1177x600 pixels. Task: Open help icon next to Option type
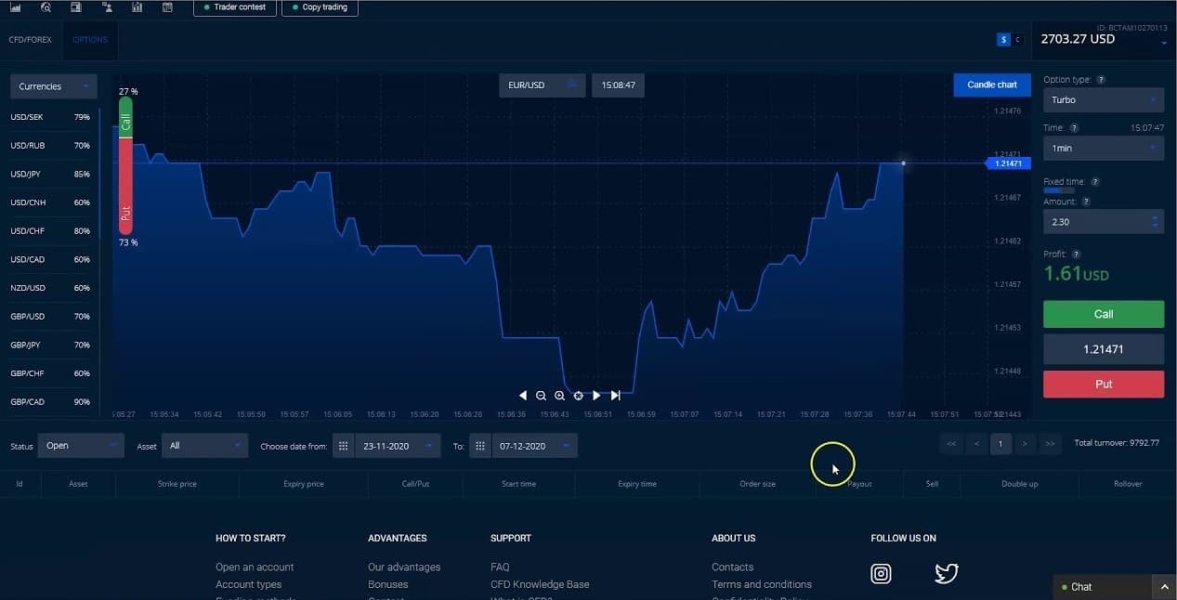pos(1101,80)
